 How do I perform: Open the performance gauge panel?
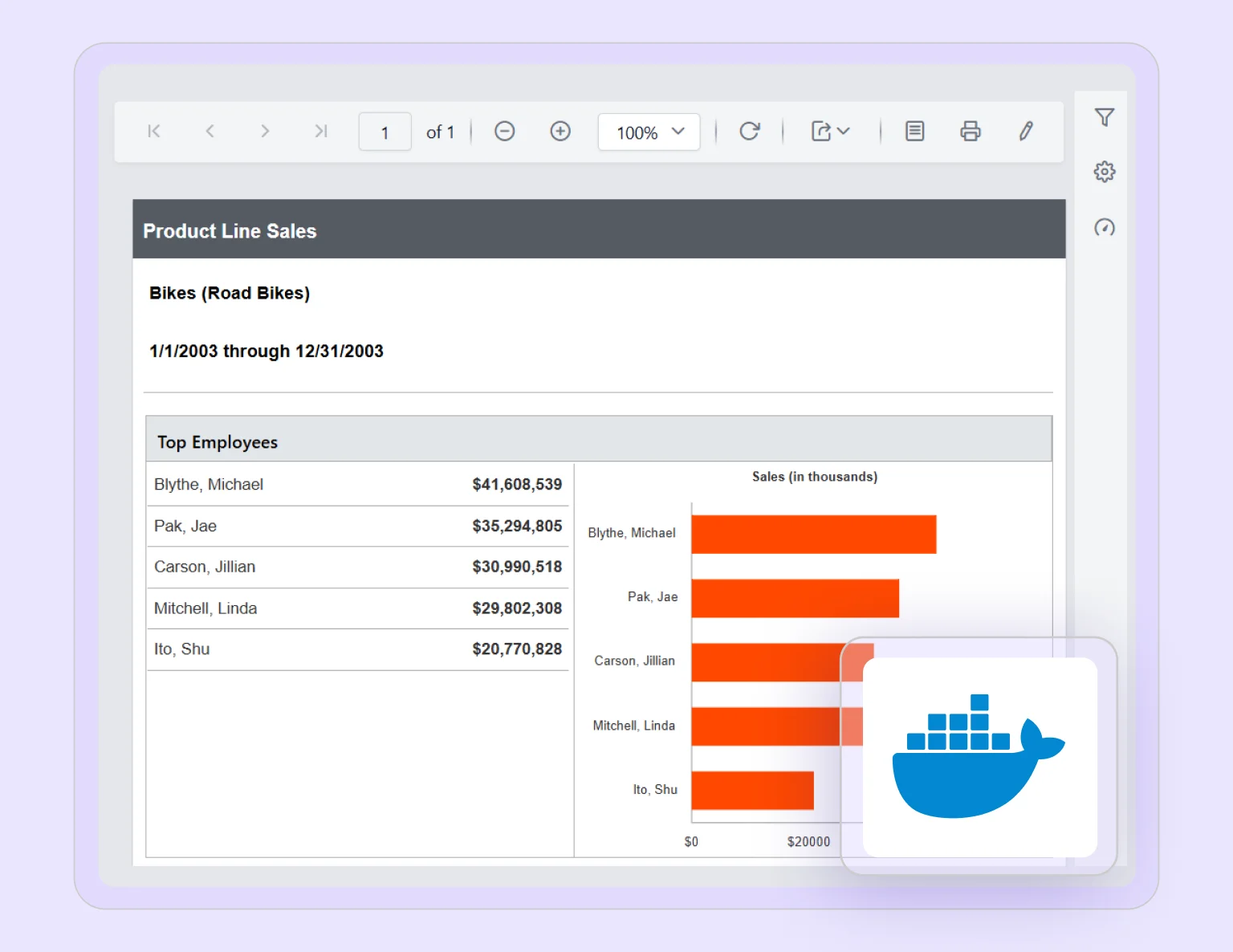[x=1105, y=228]
